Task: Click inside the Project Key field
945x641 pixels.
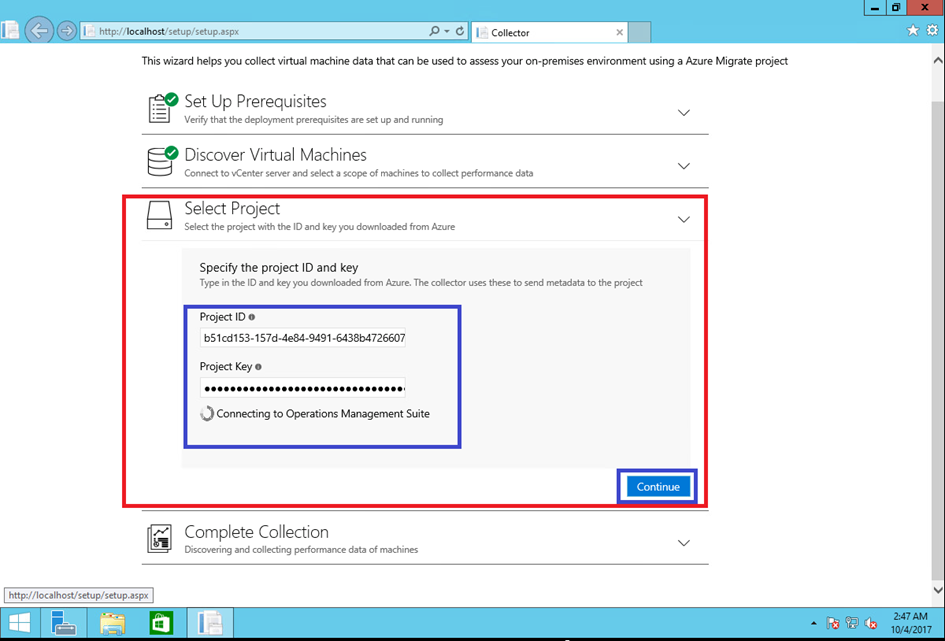Action: [303, 388]
